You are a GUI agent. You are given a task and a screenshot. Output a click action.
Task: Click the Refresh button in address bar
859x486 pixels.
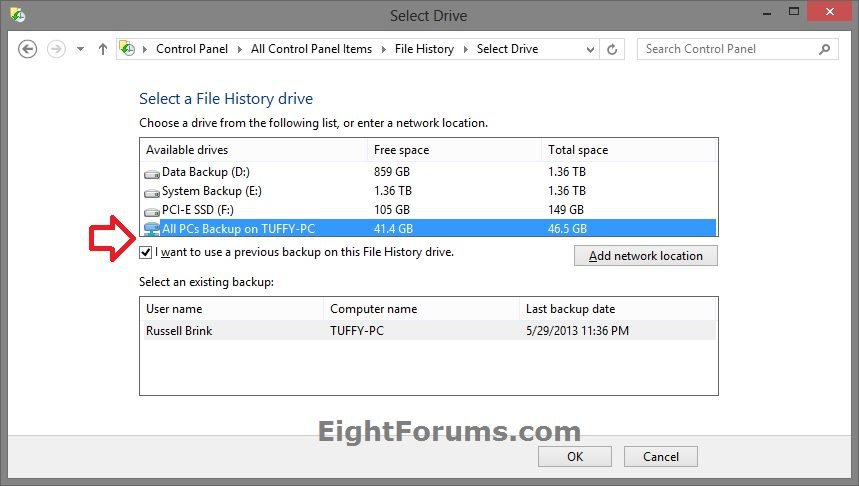(612, 49)
